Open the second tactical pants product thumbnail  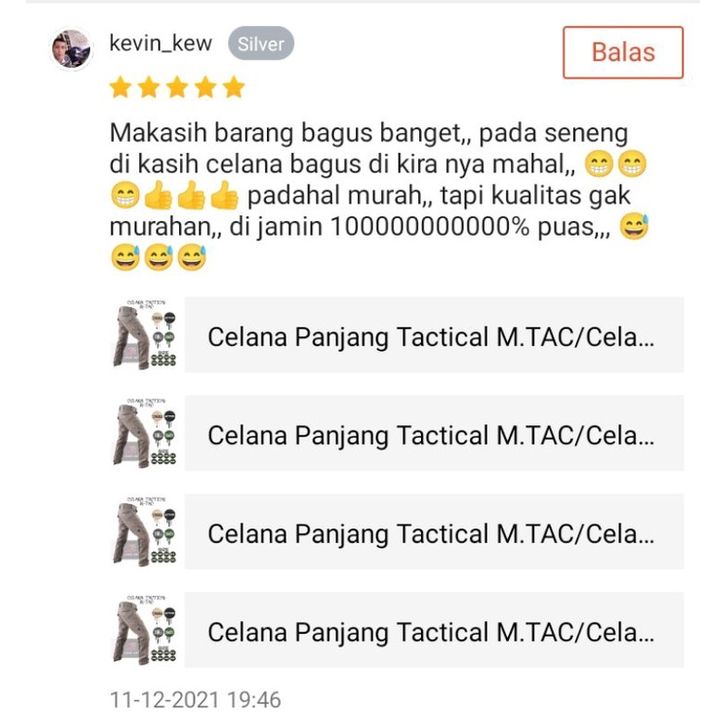[145, 433]
